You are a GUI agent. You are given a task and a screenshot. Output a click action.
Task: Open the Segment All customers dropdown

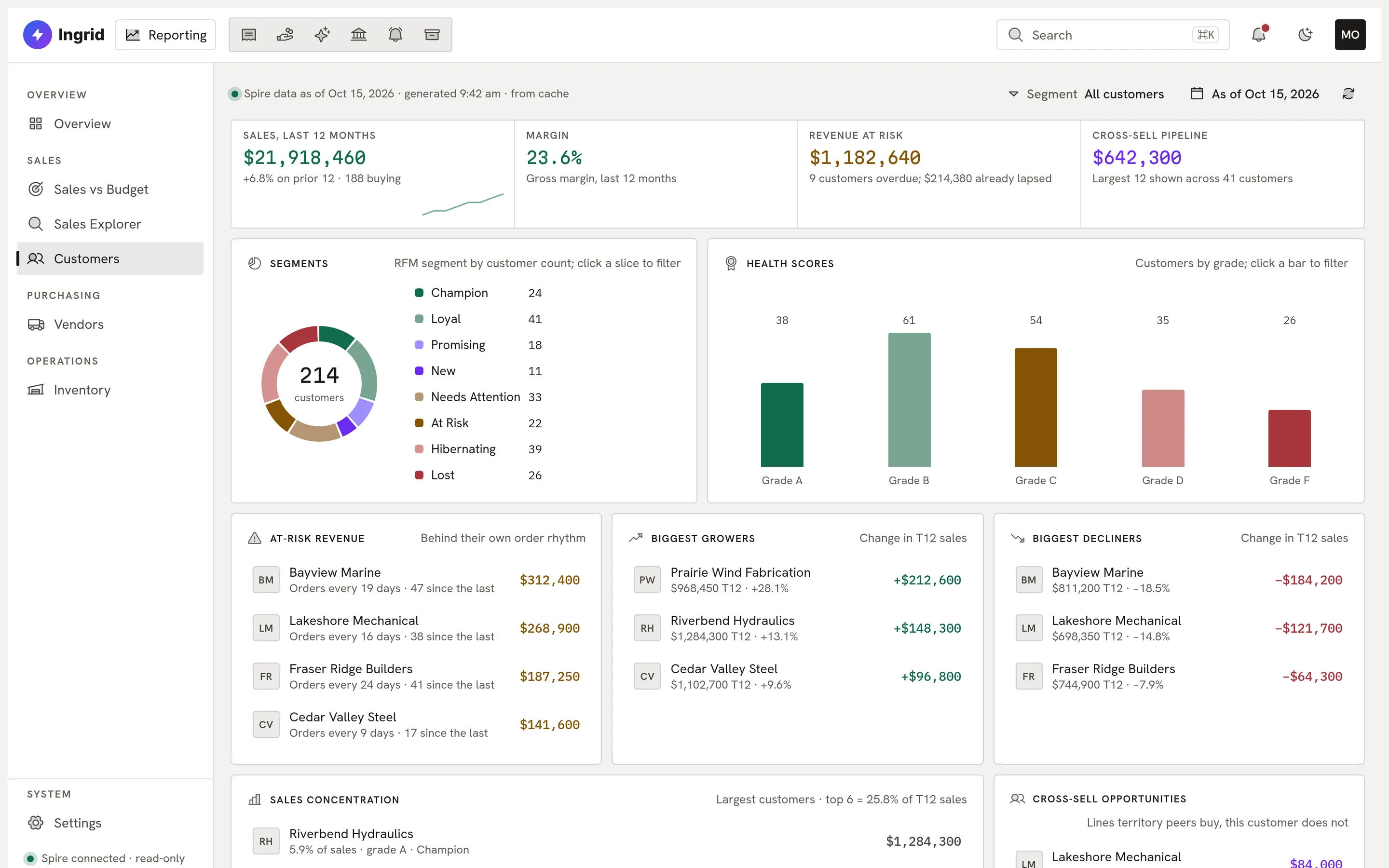pyautogui.click(x=1087, y=94)
